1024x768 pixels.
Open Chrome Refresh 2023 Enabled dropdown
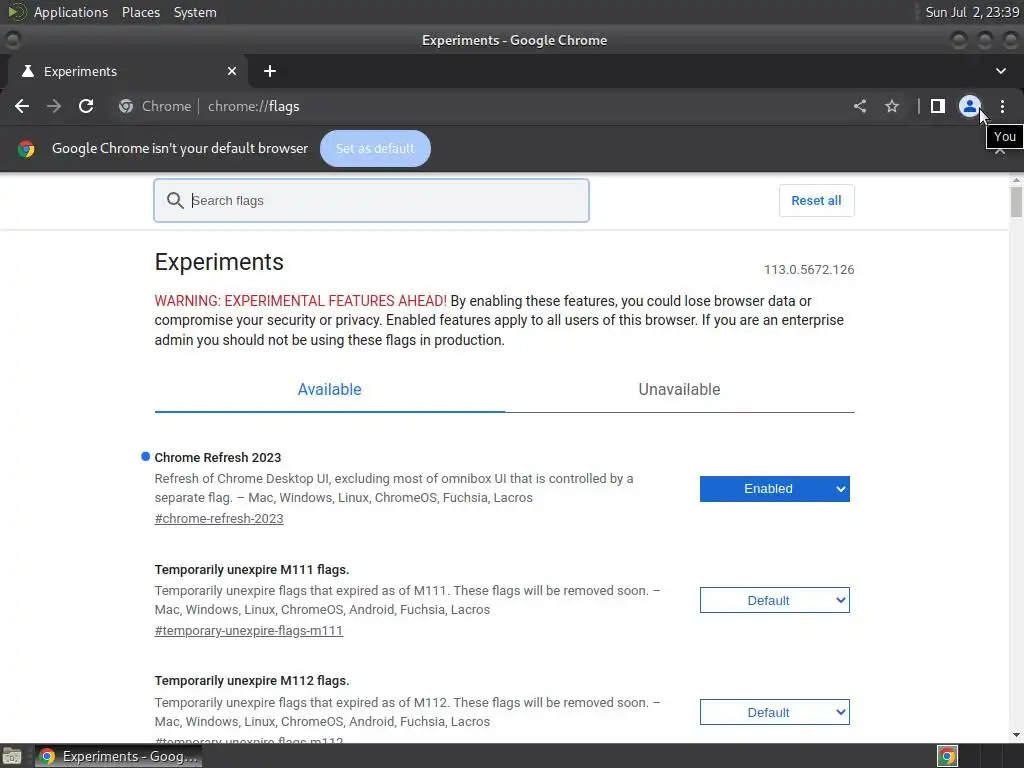(x=775, y=488)
